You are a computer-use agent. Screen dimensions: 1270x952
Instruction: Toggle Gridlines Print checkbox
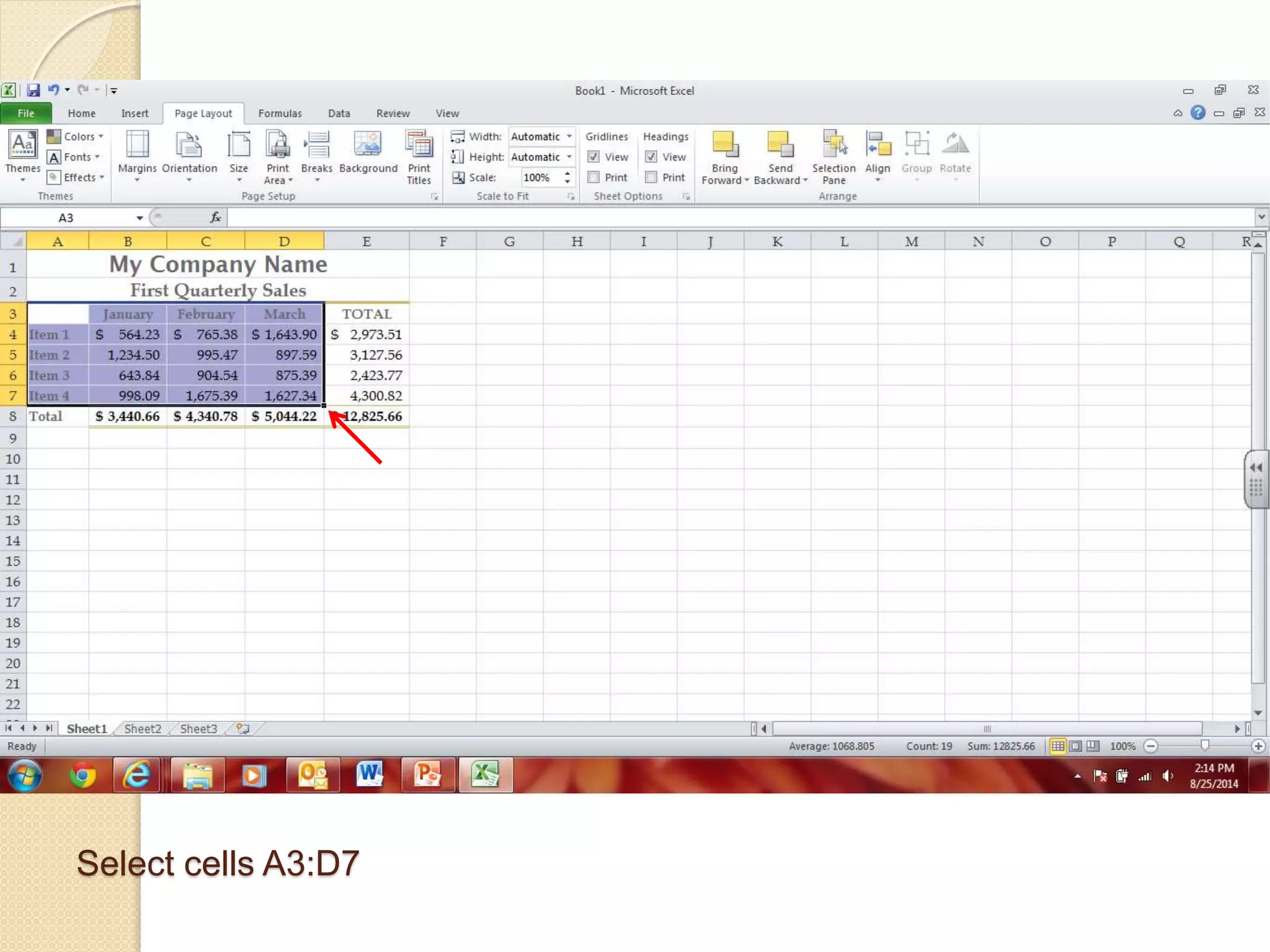coord(593,177)
